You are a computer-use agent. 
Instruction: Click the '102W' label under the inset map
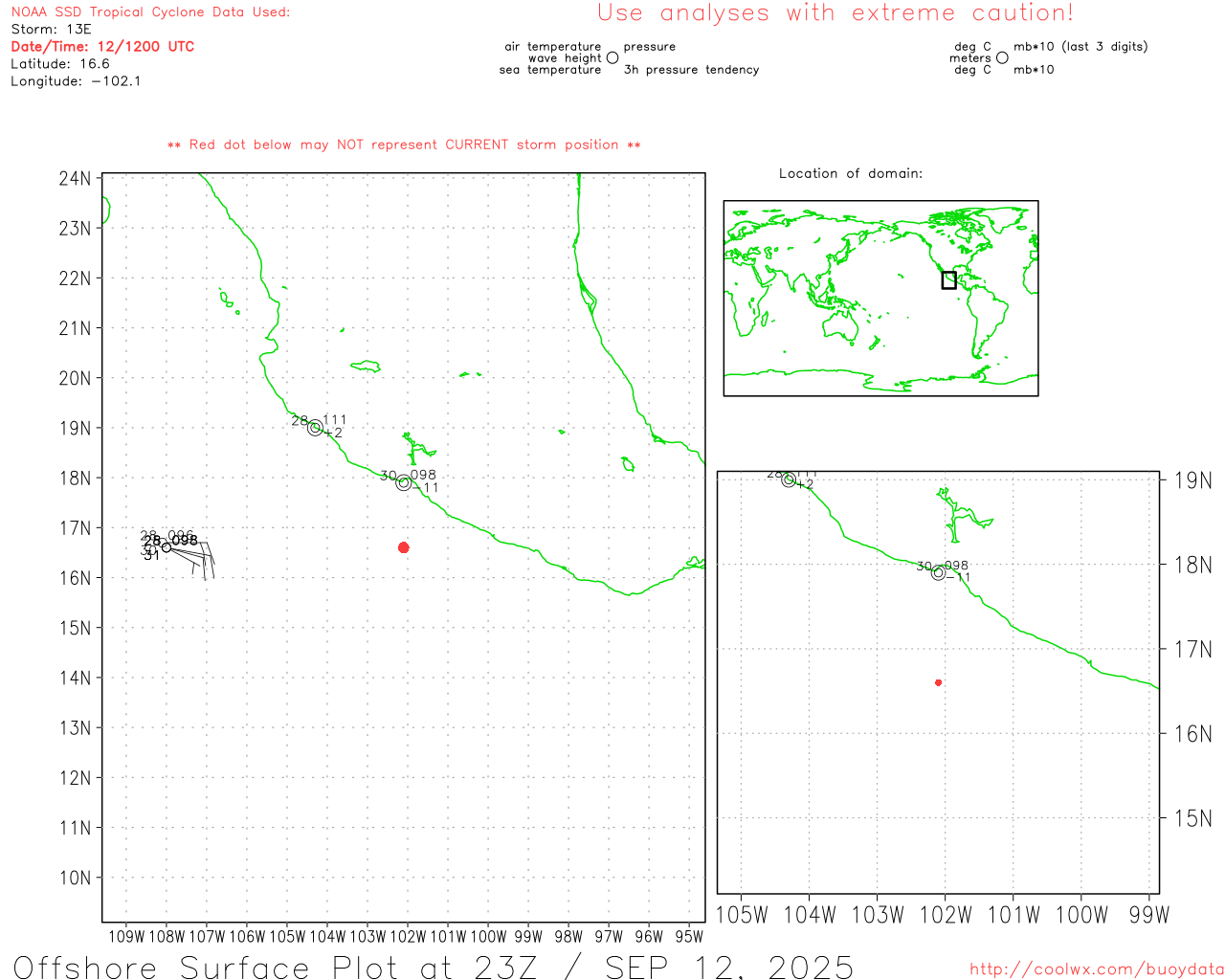pos(946,915)
